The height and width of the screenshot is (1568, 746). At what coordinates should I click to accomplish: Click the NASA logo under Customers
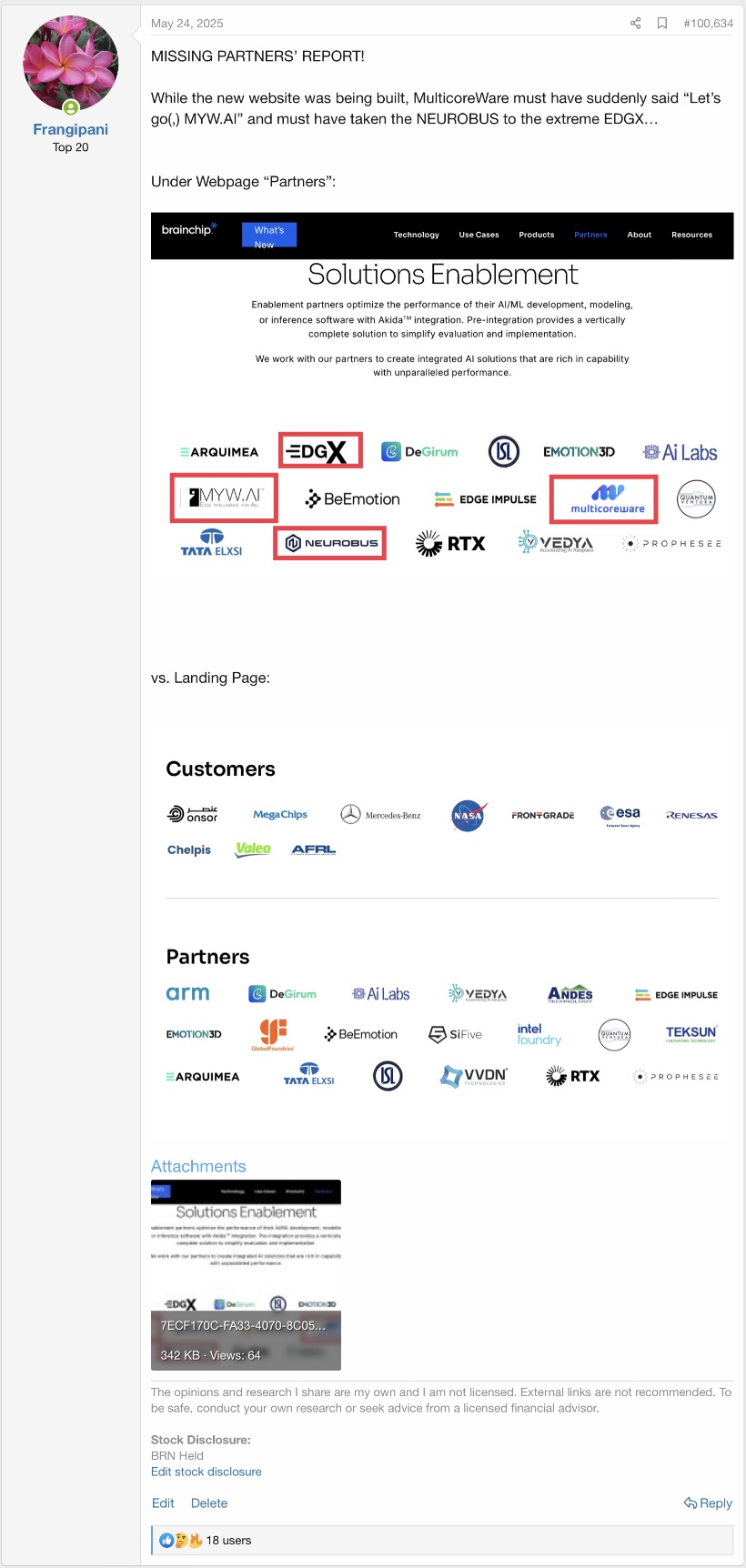469,815
